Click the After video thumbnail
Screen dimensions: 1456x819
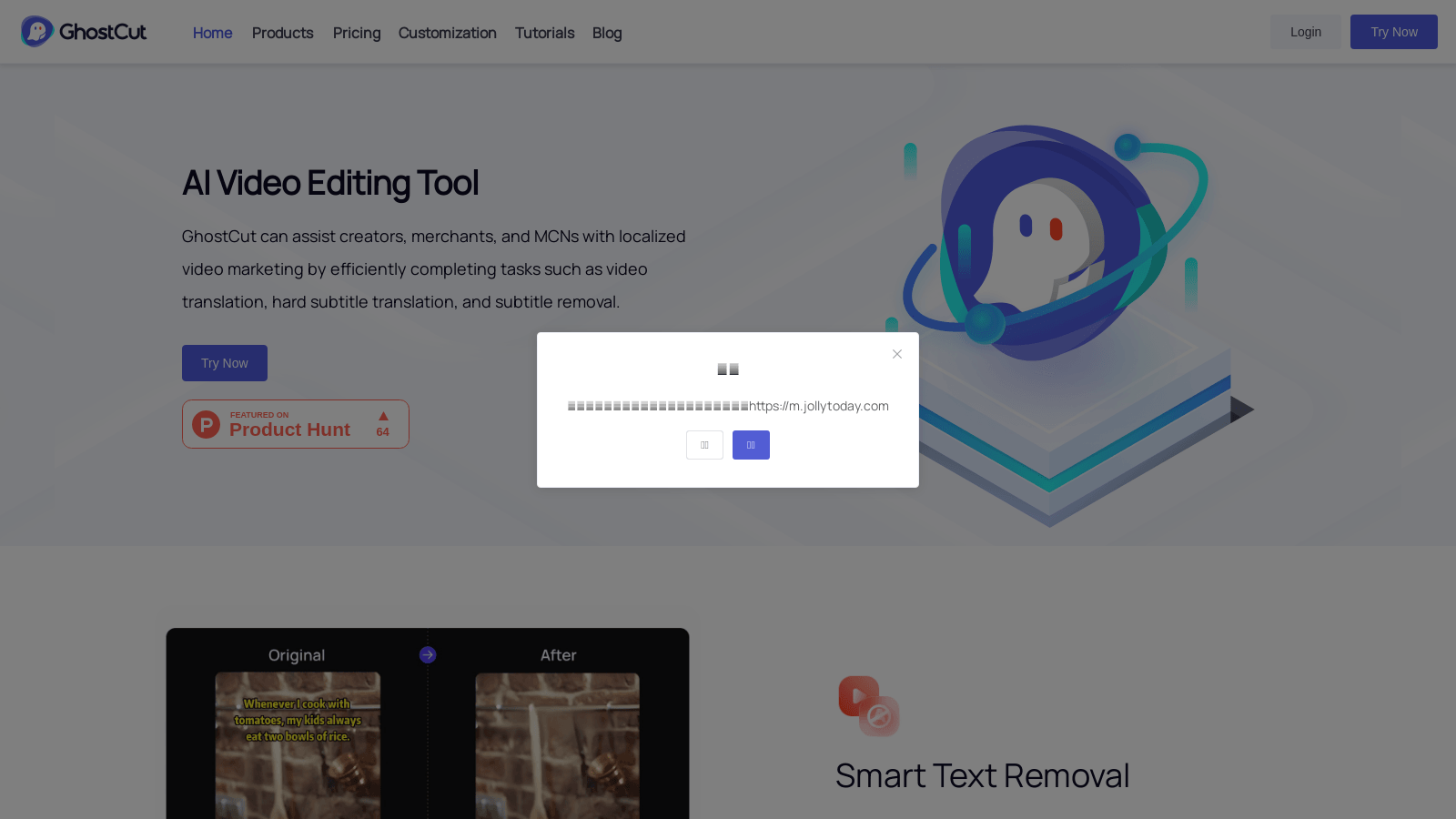557,745
